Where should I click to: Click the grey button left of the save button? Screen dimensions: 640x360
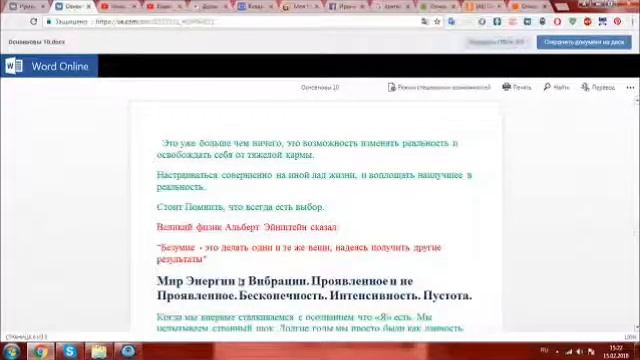[x=496, y=42]
